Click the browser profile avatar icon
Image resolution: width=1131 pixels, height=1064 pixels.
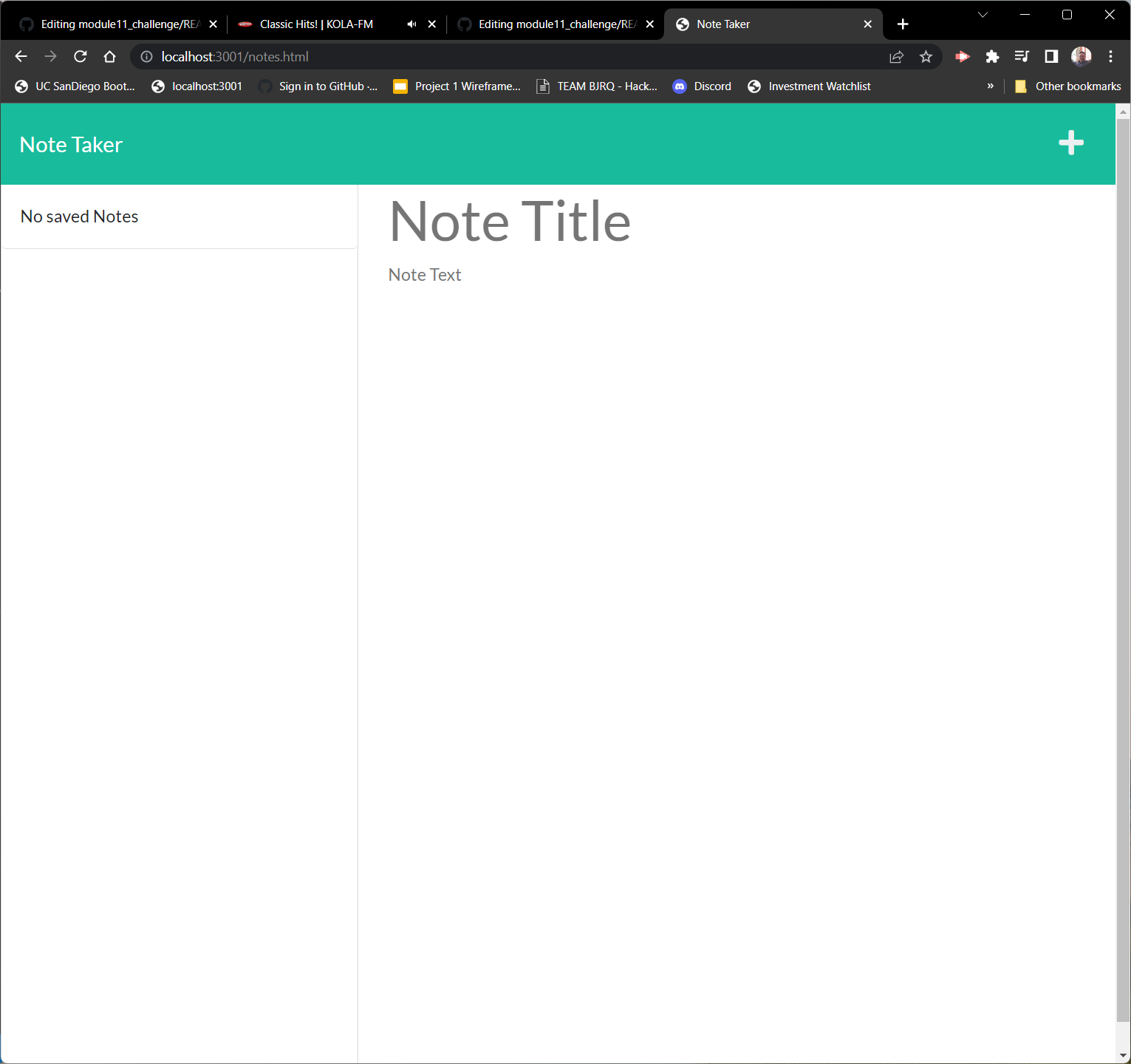pos(1081,56)
